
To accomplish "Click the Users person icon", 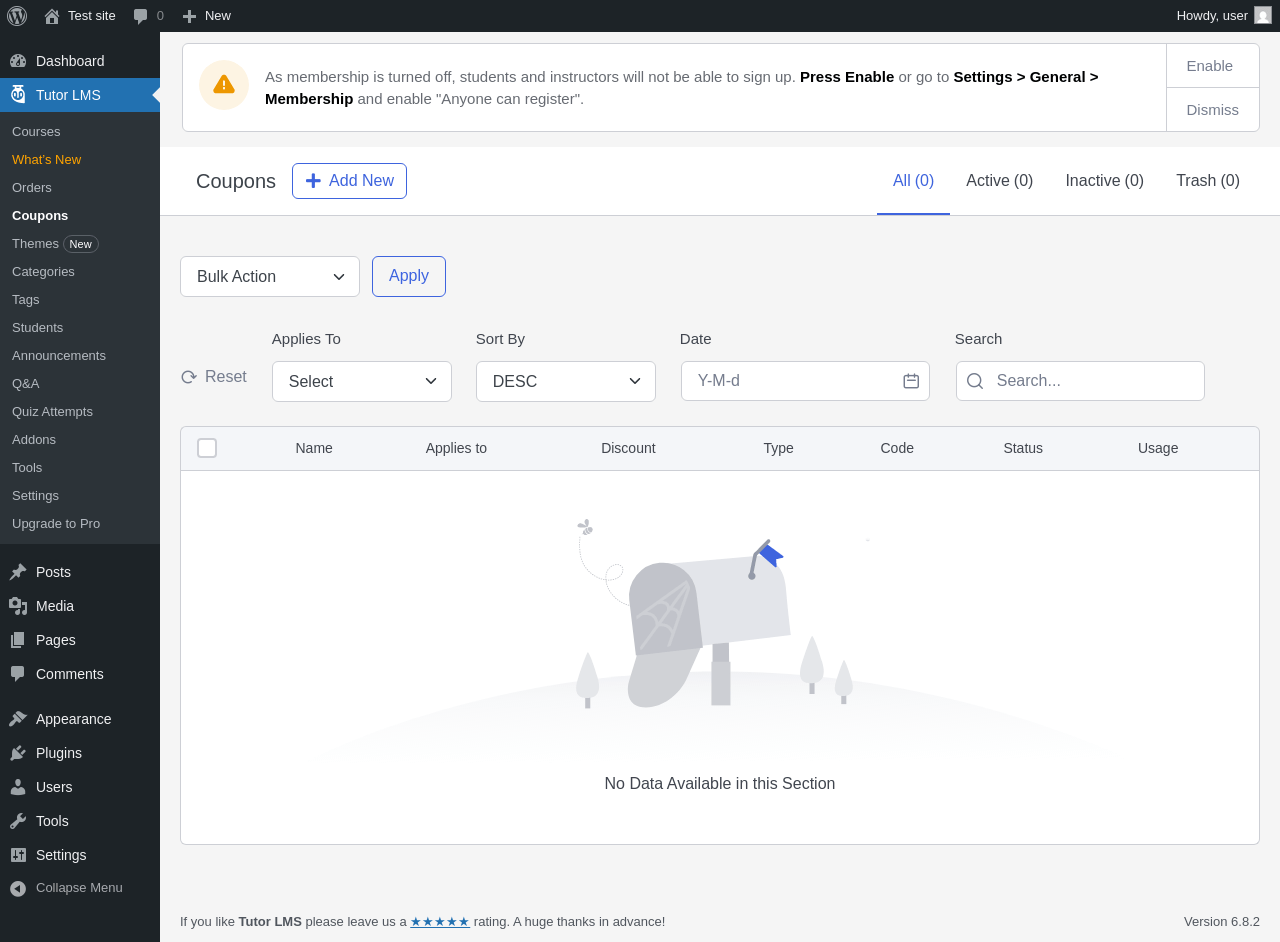I will point(18,787).
